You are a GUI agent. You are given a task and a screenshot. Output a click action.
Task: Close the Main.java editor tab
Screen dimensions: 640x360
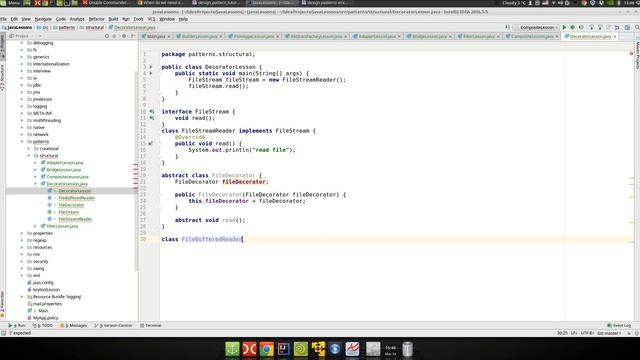pyautogui.click(x=169, y=36)
